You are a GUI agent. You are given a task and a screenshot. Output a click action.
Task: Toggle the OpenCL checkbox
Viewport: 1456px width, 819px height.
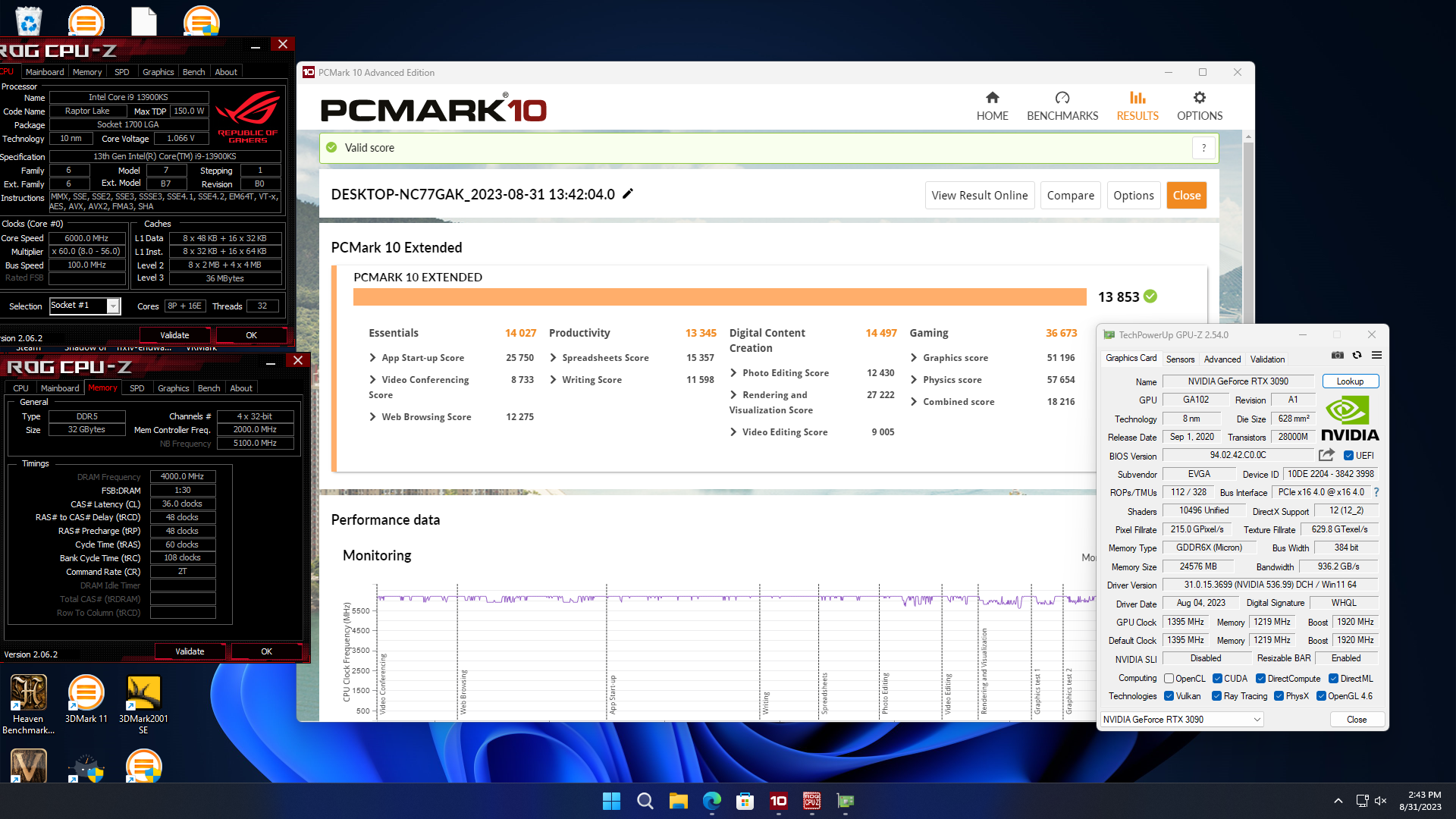[x=1169, y=679]
